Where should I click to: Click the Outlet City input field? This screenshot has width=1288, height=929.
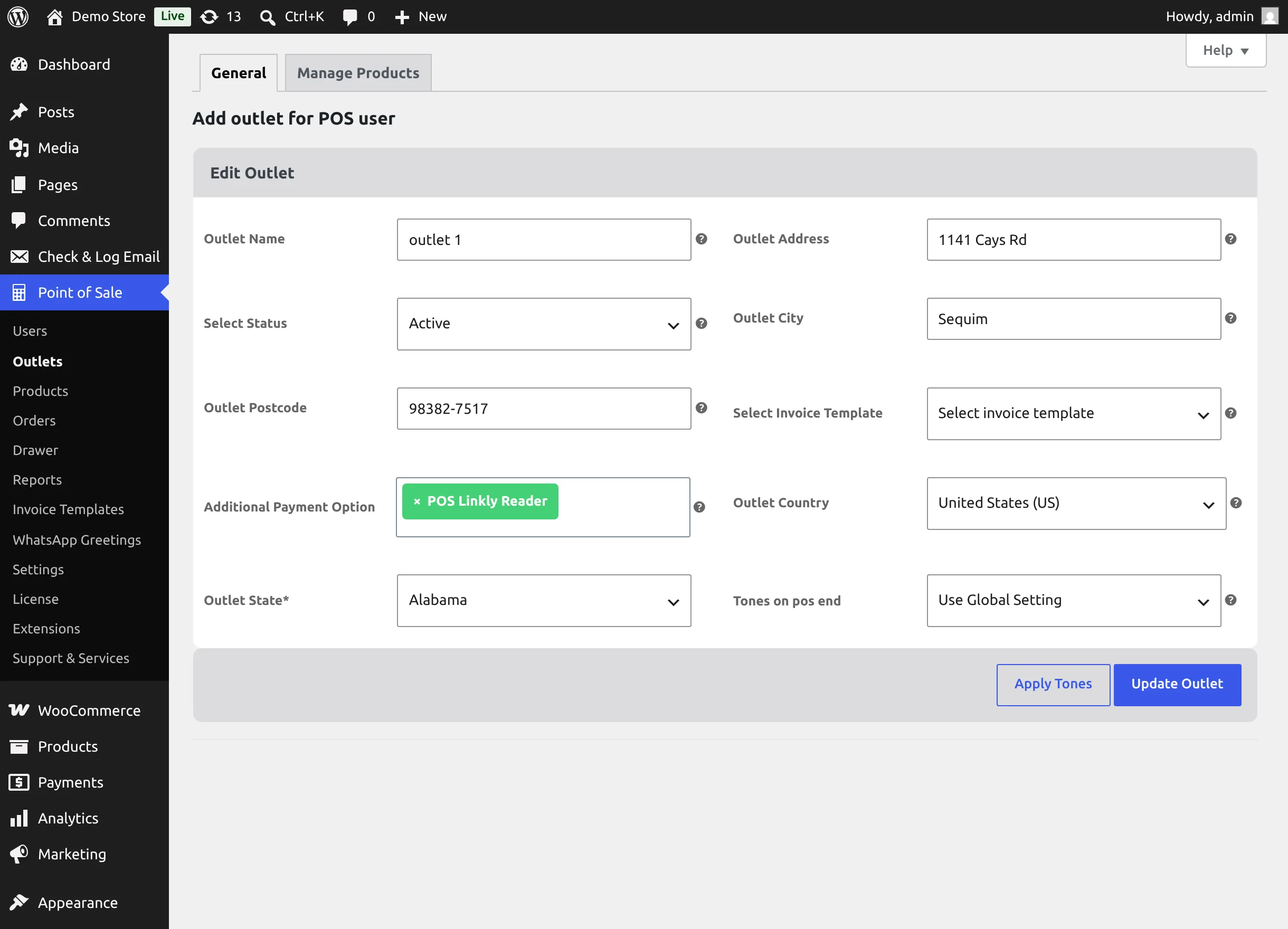coord(1073,319)
